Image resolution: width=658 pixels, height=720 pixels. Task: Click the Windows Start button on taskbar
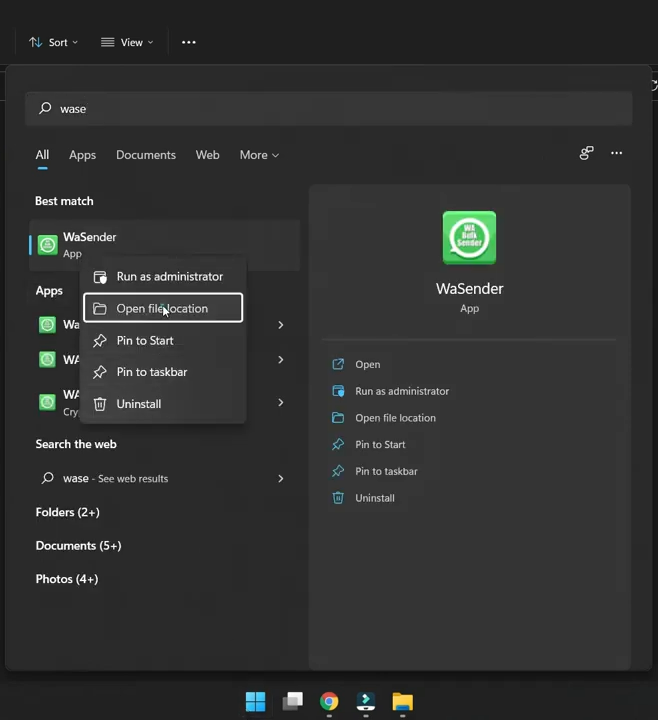click(x=256, y=702)
